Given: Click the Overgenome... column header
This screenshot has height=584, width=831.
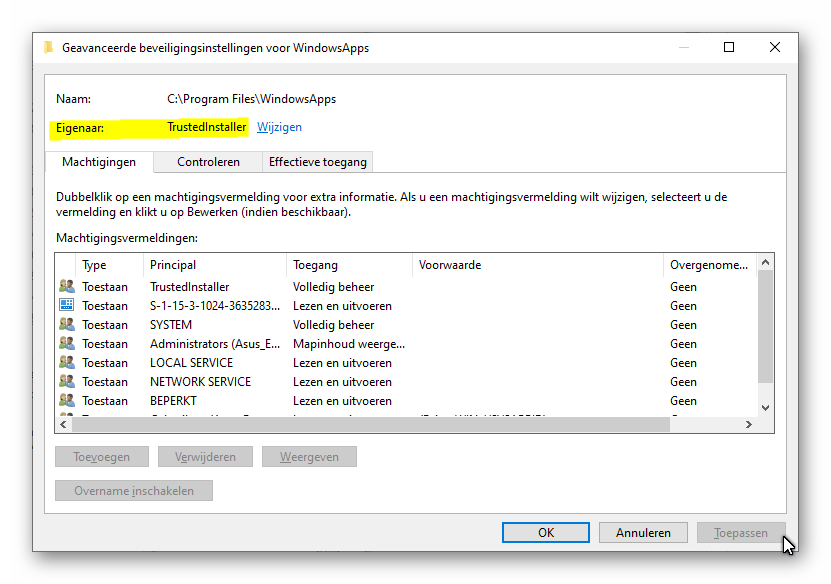Looking at the screenshot, I should 710,265.
